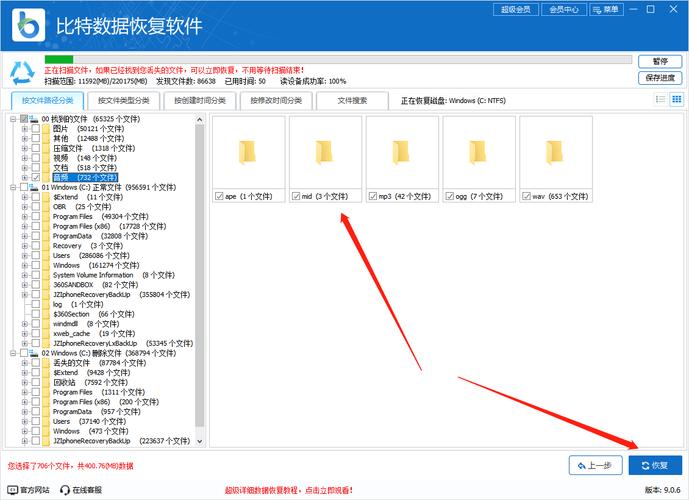Click the 01 Windows (C:) 正常文件 drive icon
The image size is (689, 500).
(x=34, y=187)
